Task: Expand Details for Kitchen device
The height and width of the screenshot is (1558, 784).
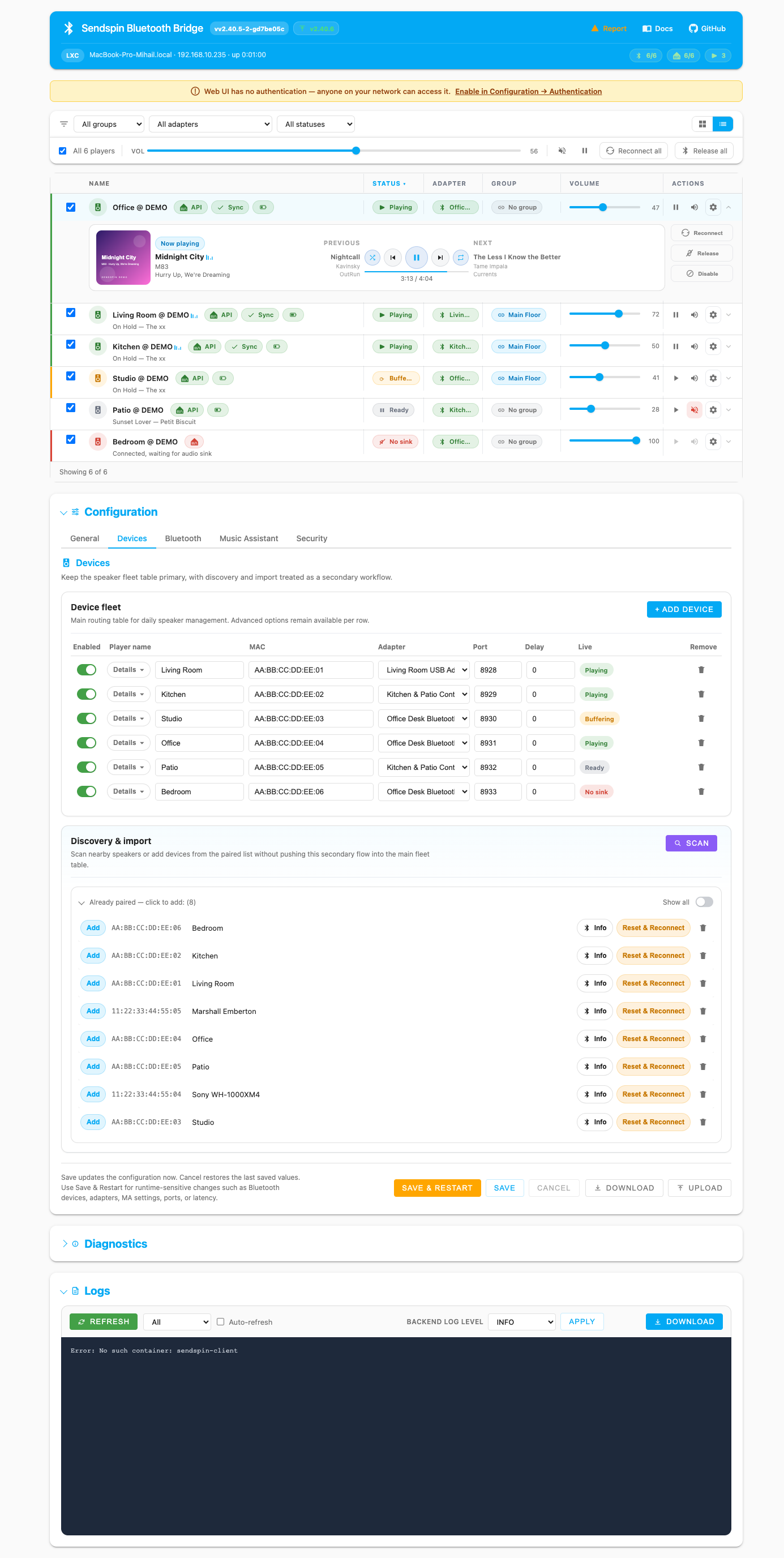Action: pyautogui.click(x=128, y=694)
